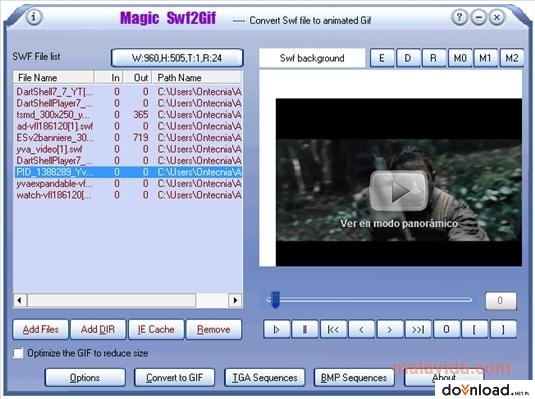The width and height of the screenshot is (535, 399).
Task: Open help with the question mark icon
Action: [459, 17]
